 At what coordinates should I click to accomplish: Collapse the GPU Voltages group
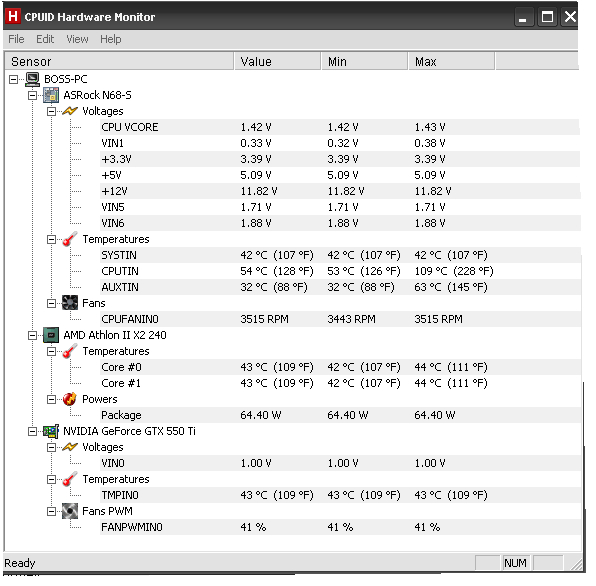click(51, 447)
